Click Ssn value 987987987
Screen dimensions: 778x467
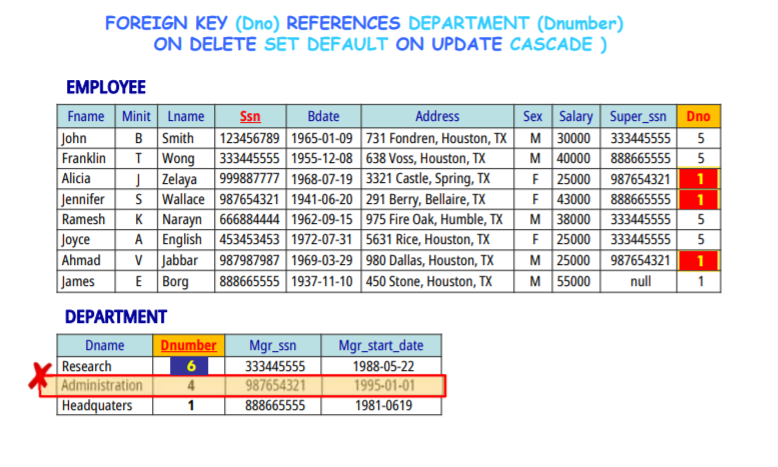(250, 261)
